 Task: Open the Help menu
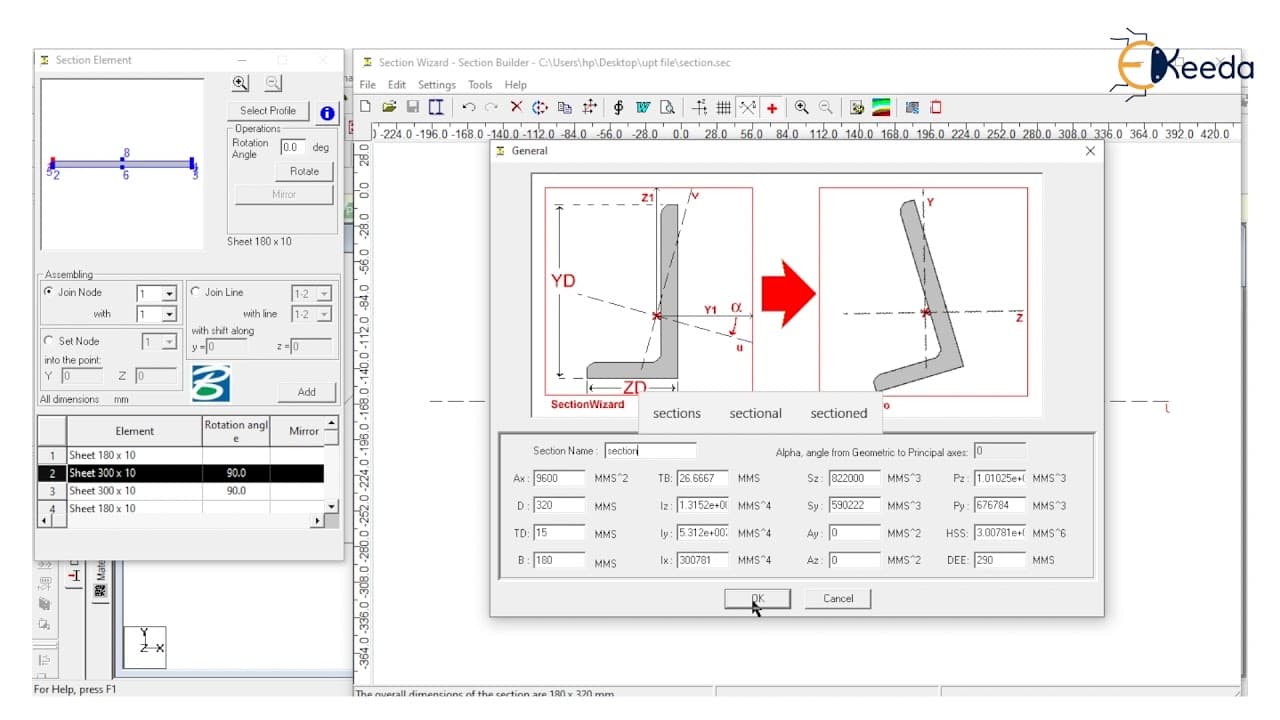point(515,85)
